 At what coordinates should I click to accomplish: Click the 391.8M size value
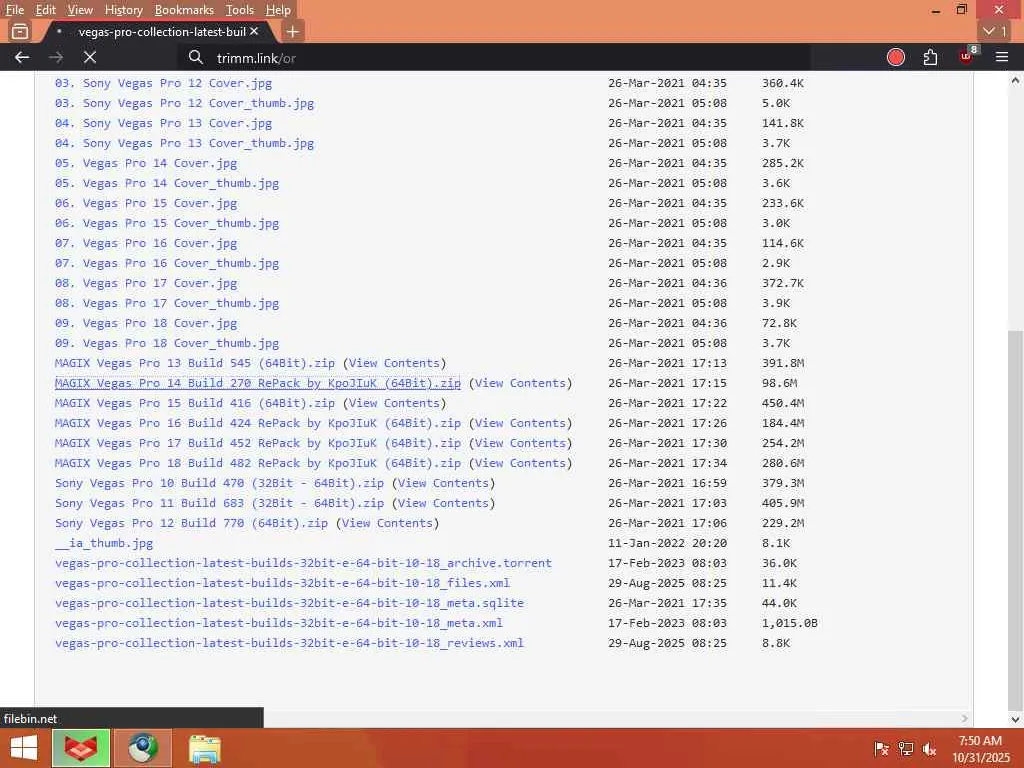click(783, 363)
